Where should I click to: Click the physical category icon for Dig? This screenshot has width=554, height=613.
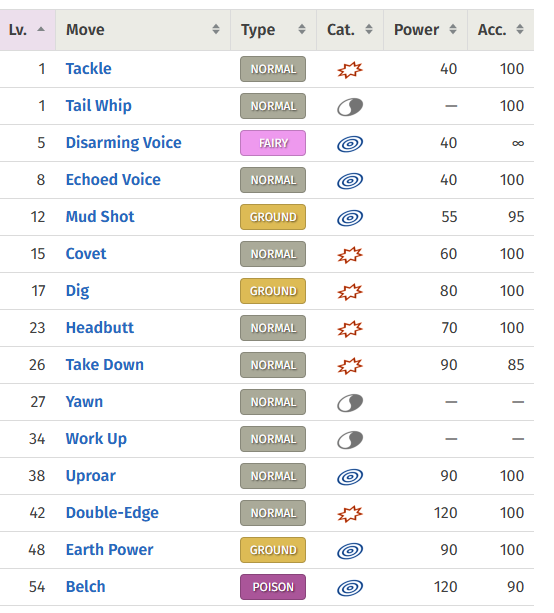(x=350, y=292)
